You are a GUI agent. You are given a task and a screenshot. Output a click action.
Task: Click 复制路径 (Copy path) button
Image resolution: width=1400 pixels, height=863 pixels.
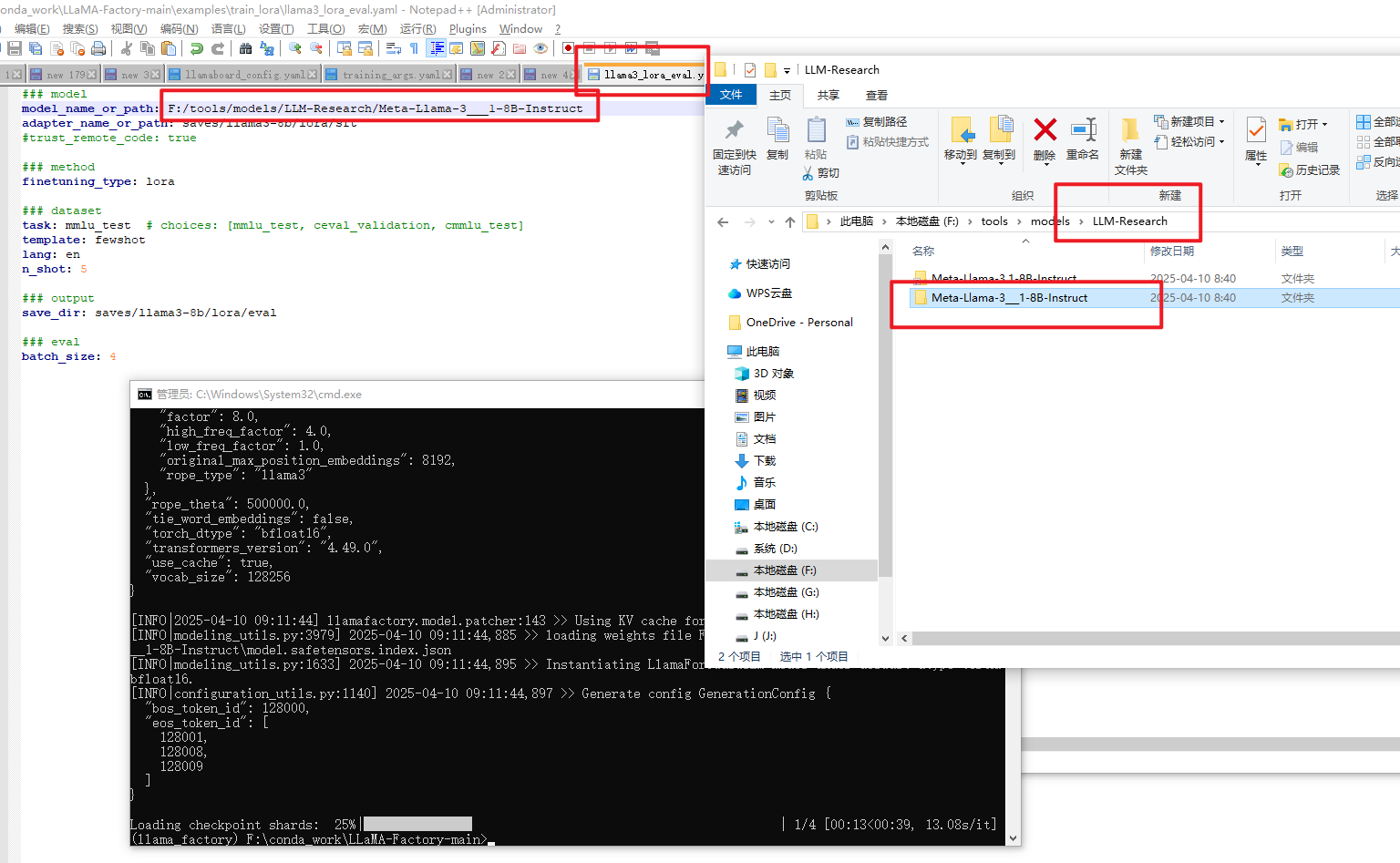coord(876,121)
